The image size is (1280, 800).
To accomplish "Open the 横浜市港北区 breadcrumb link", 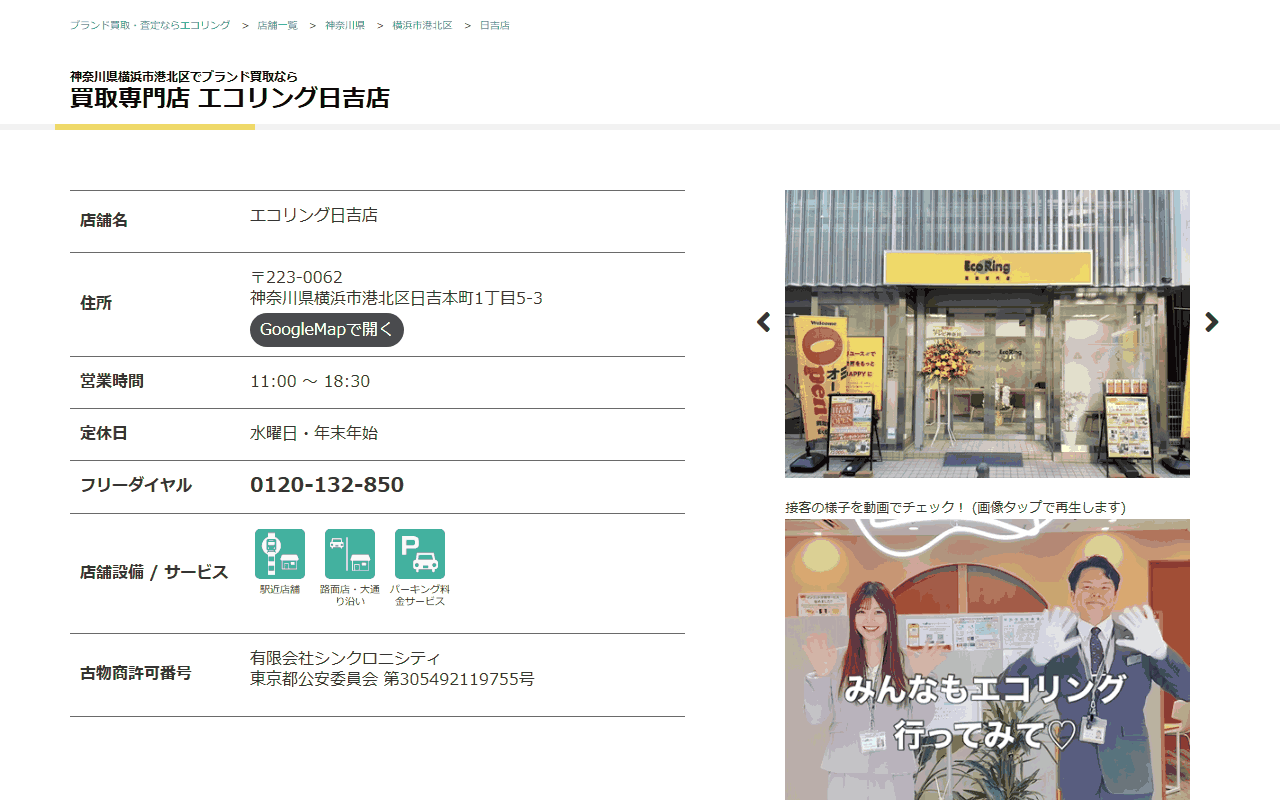I will (x=422, y=25).
